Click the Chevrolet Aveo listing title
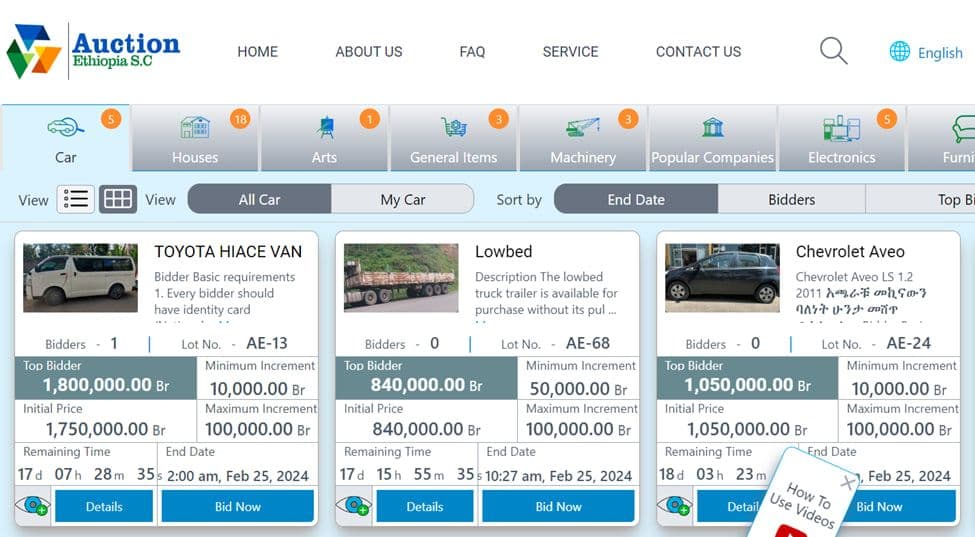The height and width of the screenshot is (537, 975). point(850,252)
